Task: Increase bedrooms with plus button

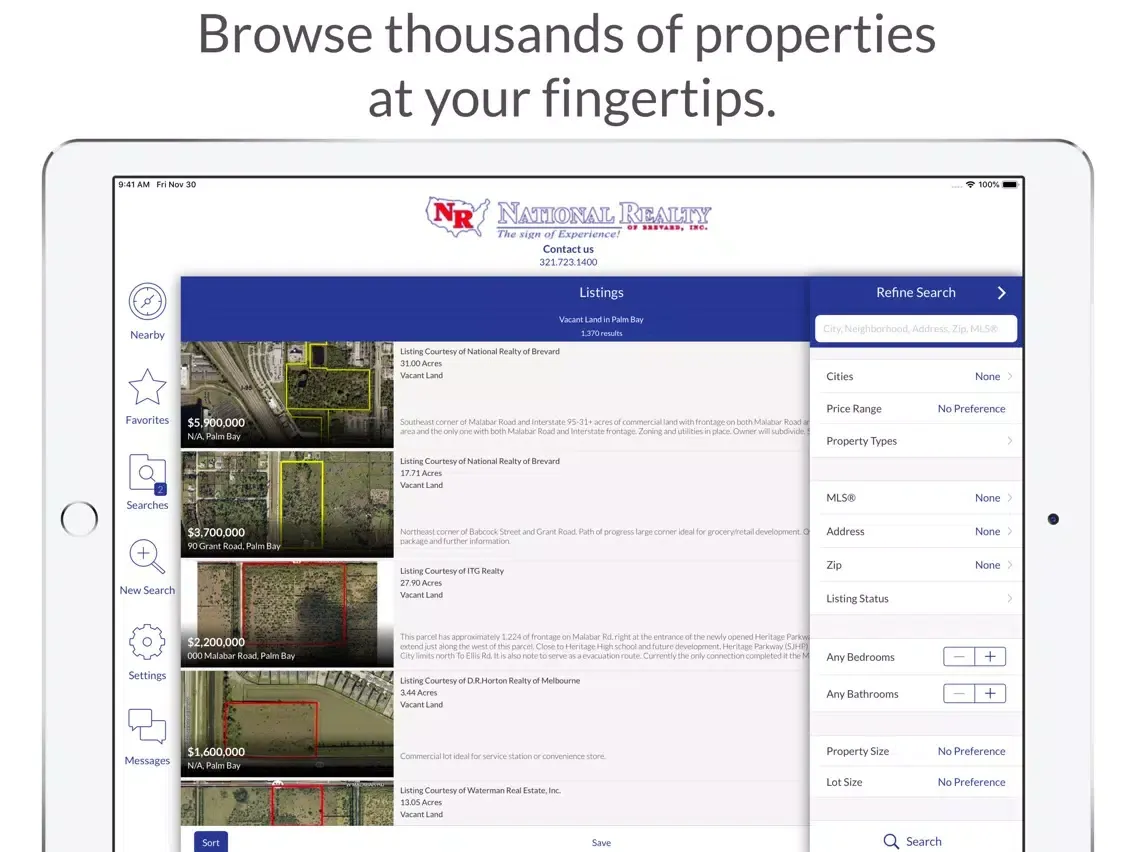Action: pyautogui.click(x=990, y=656)
